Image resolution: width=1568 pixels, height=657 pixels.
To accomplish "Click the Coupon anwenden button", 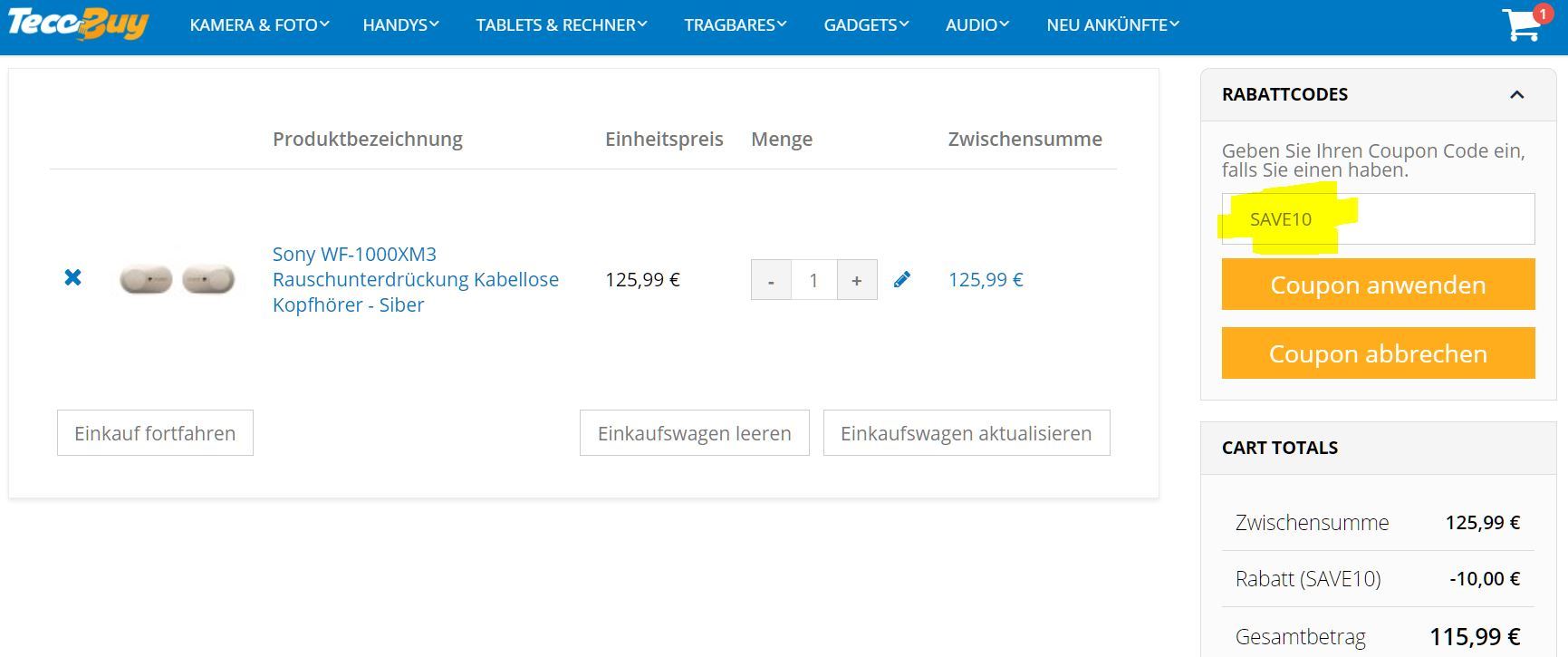I will tap(1378, 285).
